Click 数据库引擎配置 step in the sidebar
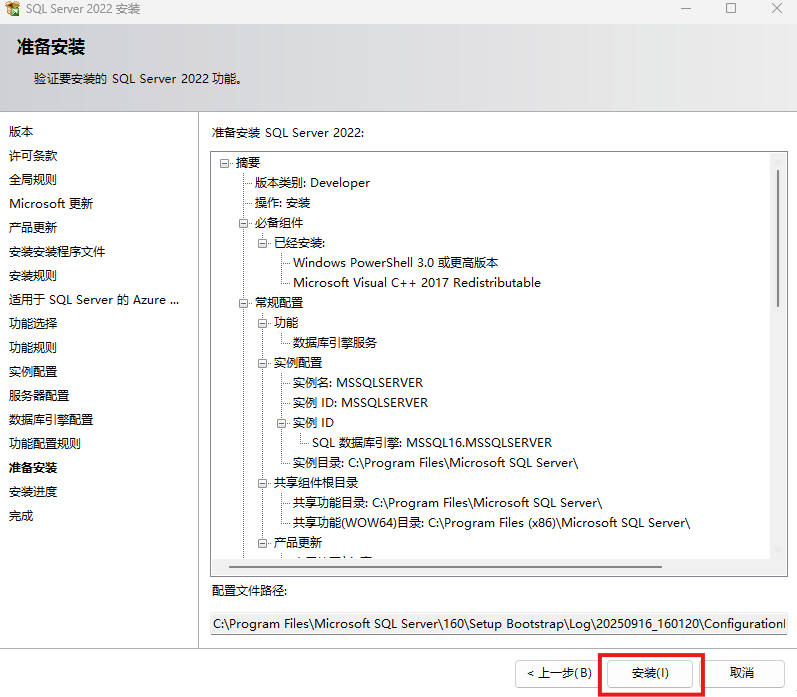Image resolution: width=797 pixels, height=697 pixels. click(x=51, y=420)
